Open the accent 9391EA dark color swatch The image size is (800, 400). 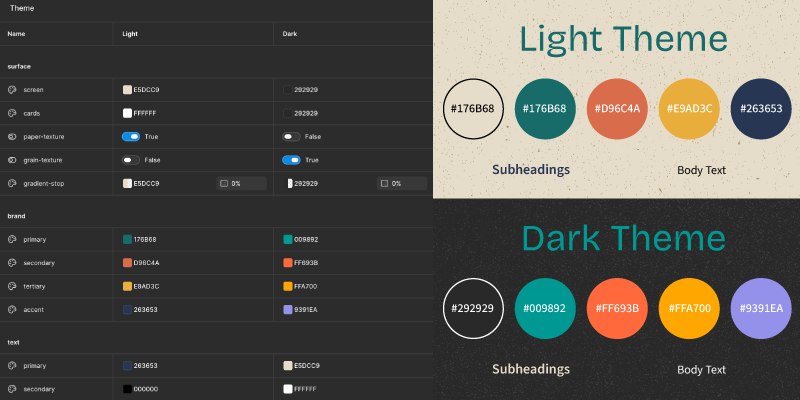(x=288, y=310)
